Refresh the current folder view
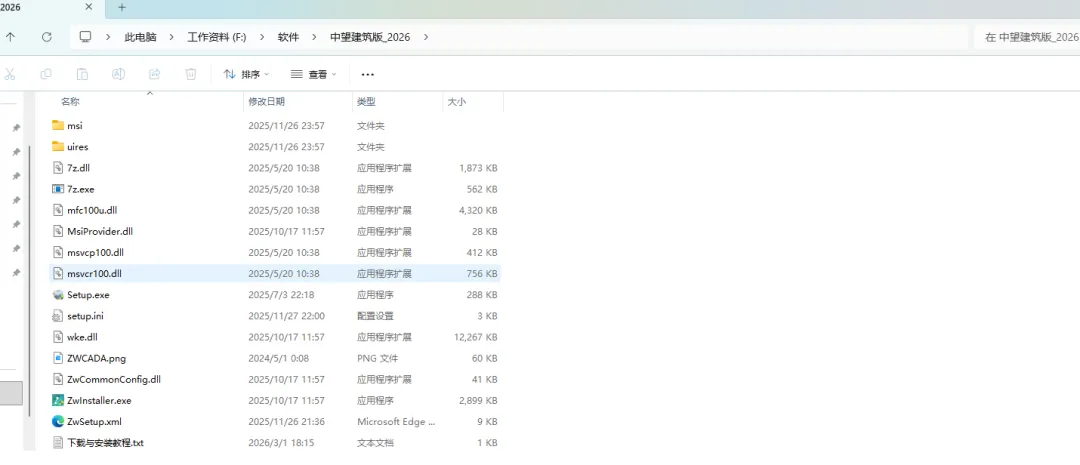1080x465 pixels. point(47,37)
